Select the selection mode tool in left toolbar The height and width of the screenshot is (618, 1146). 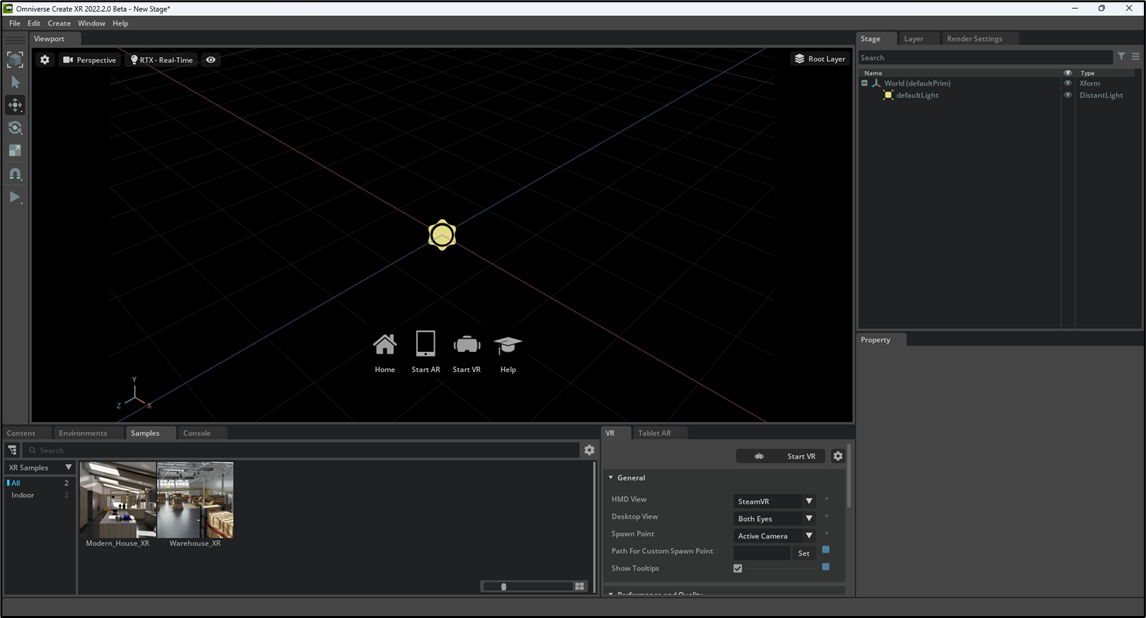(x=15, y=59)
